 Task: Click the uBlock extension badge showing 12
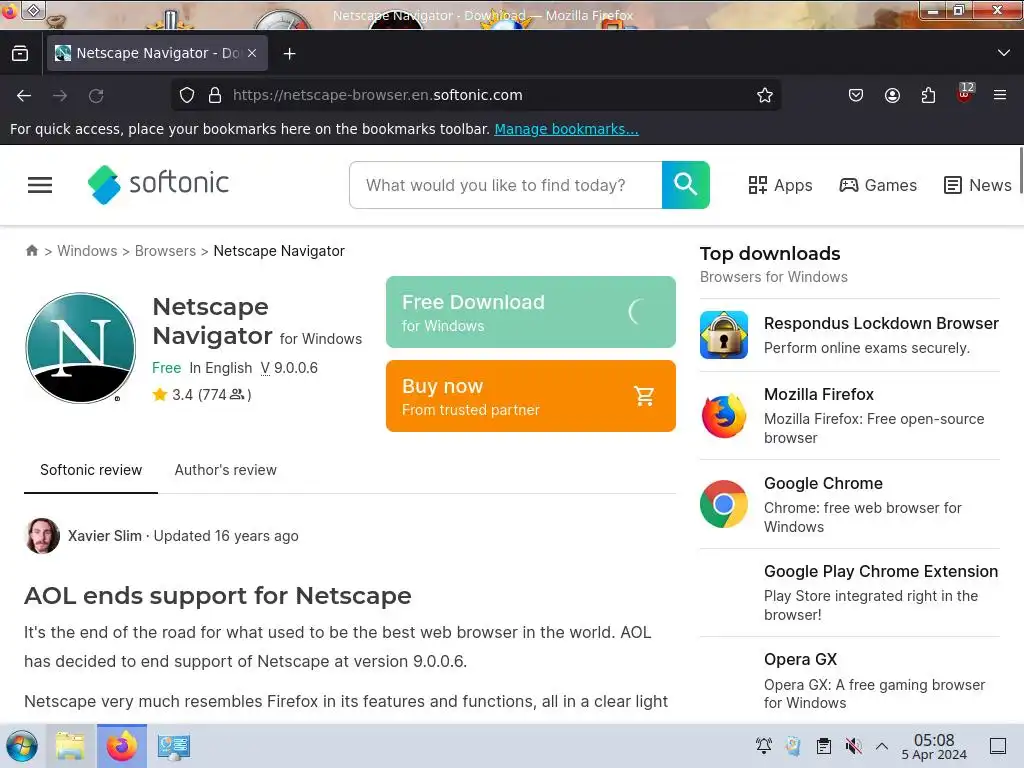[x=965, y=93]
